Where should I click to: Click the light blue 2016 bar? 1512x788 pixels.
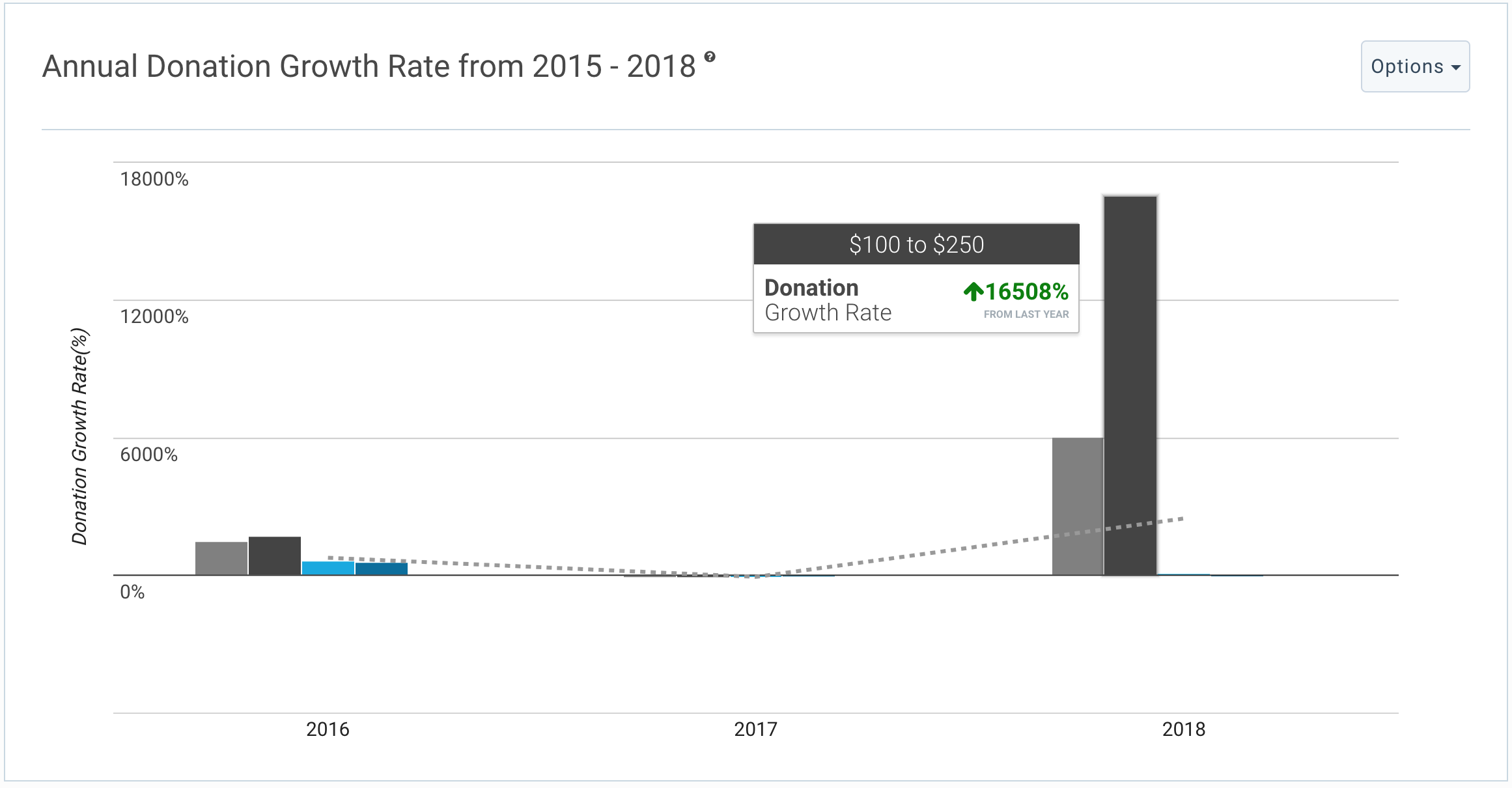click(x=328, y=568)
